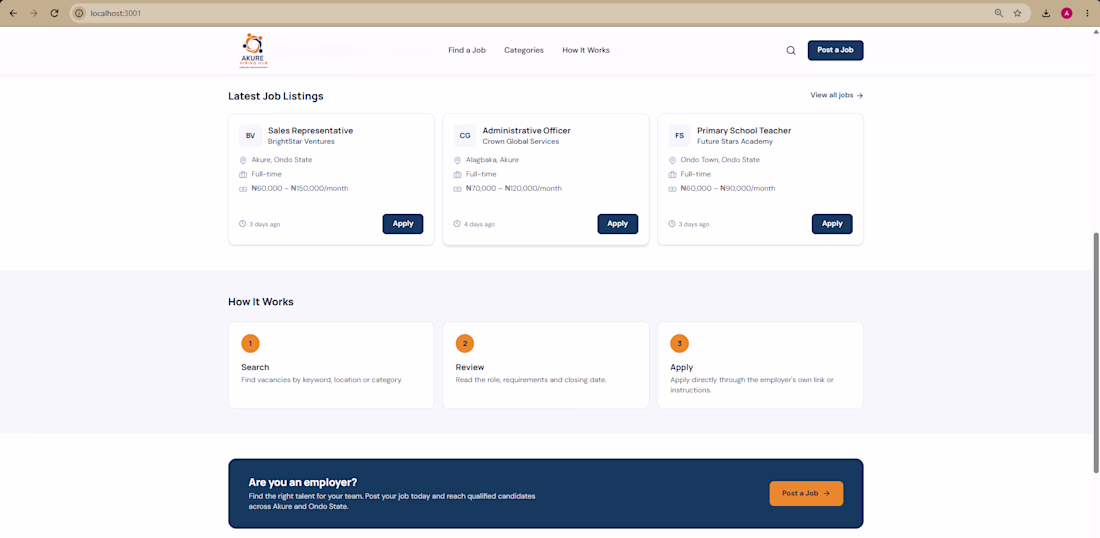This screenshot has height=538, width=1100.
Task: Click the browser forward arrow
Action: point(33,13)
